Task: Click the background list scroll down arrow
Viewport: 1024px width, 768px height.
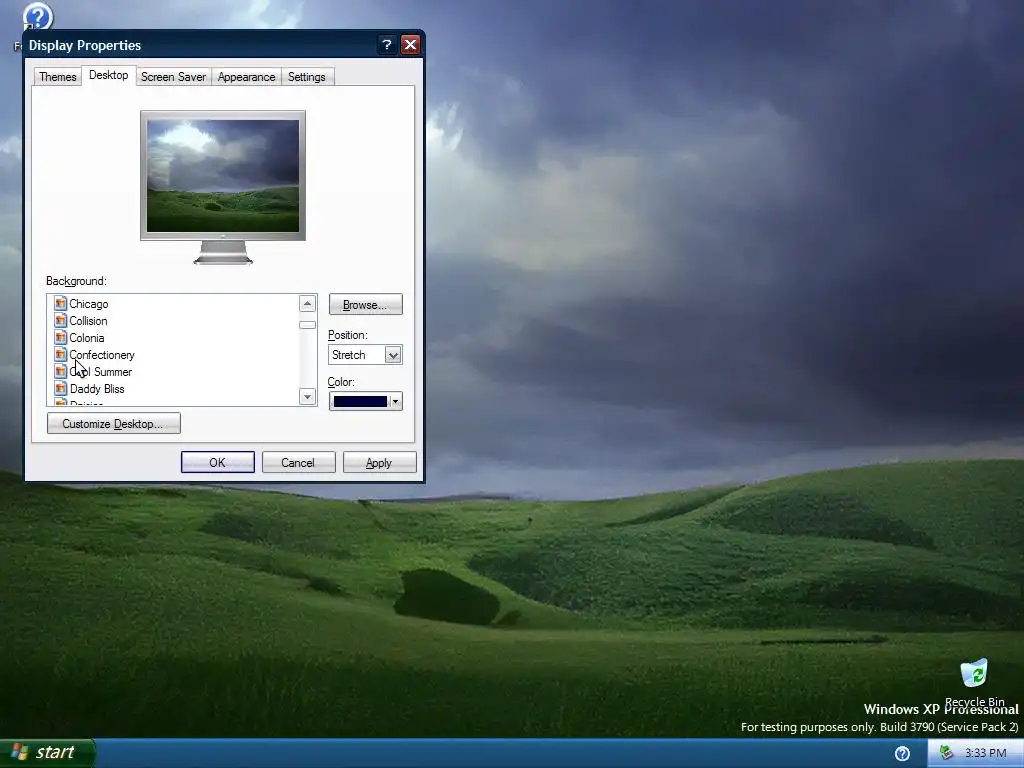Action: point(307,396)
